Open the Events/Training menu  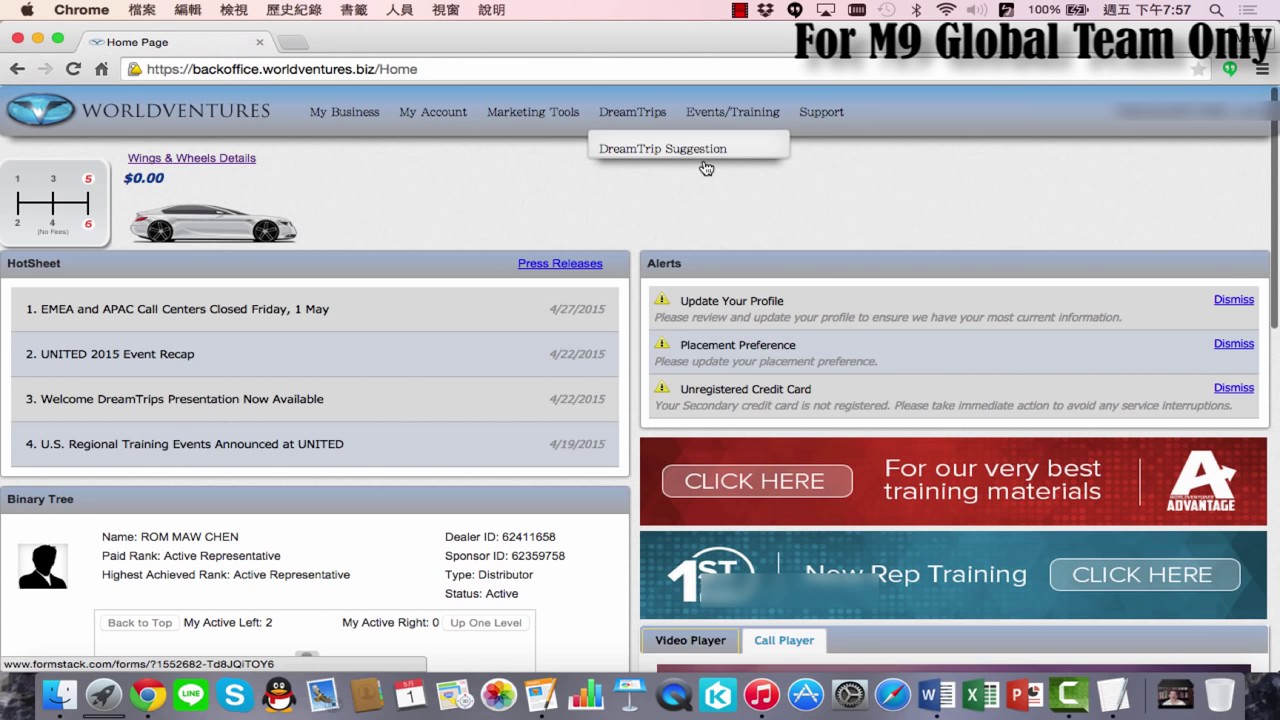[733, 112]
